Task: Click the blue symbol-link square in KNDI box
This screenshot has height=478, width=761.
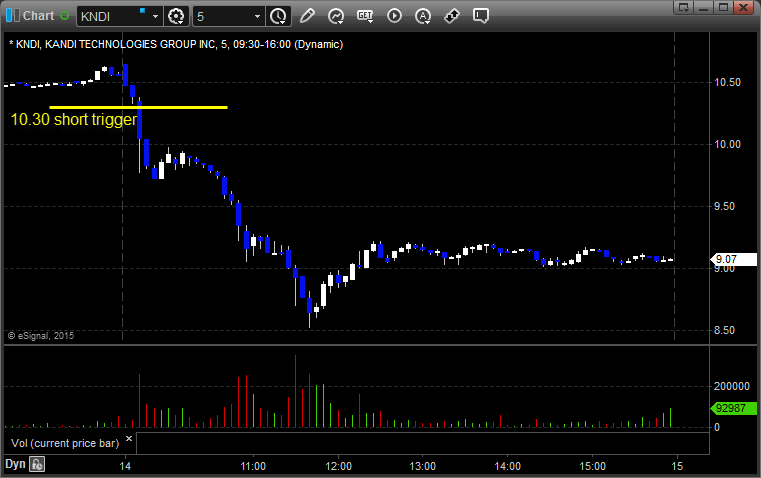Action: pyautogui.click(x=142, y=11)
